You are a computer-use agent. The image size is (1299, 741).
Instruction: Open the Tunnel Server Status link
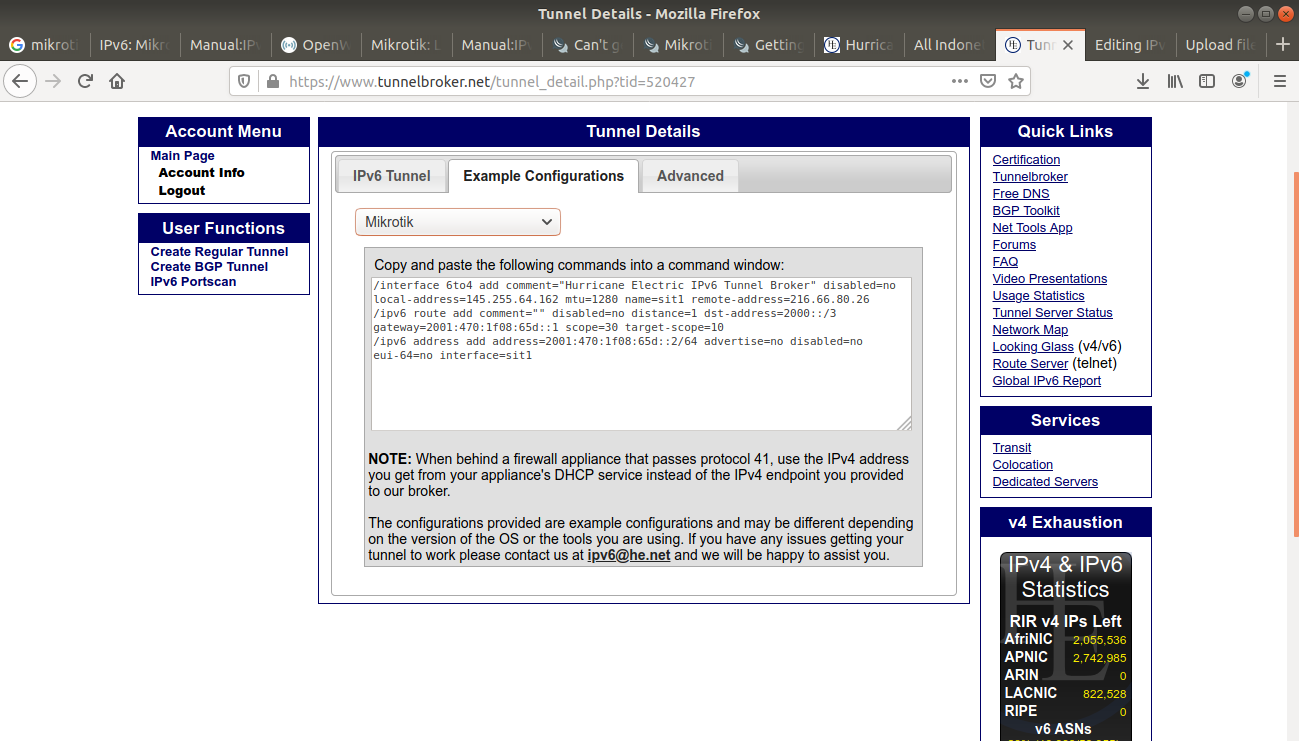click(1052, 313)
